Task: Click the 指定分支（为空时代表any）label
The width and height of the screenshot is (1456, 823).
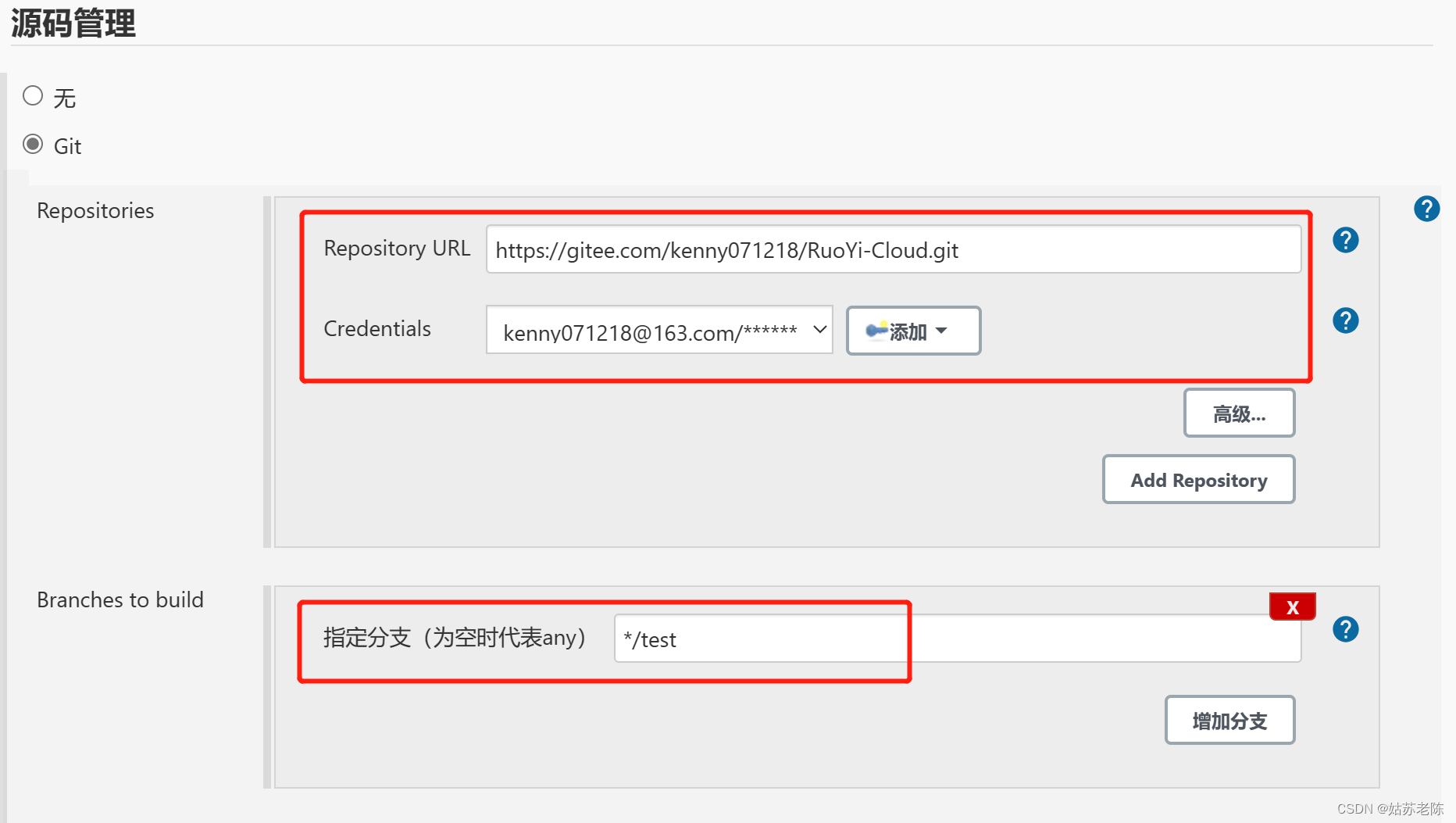Action: click(x=455, y=638)
